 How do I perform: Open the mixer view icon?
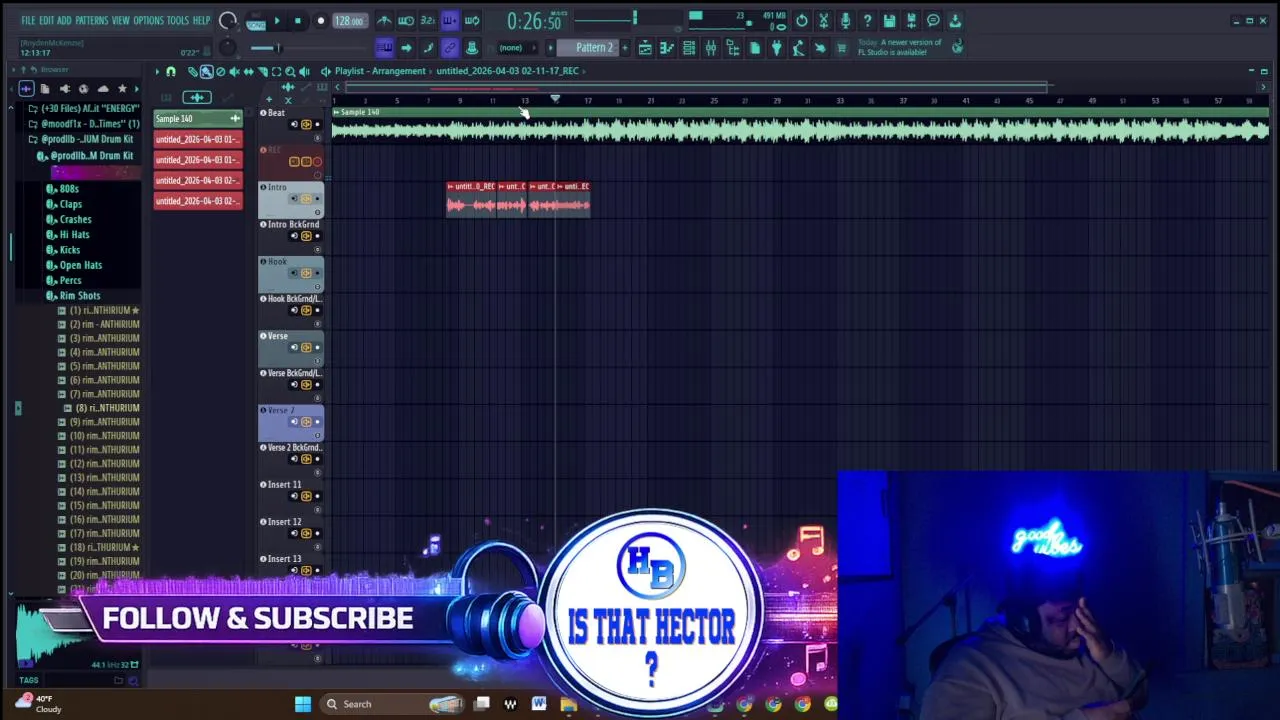(710, 47)
